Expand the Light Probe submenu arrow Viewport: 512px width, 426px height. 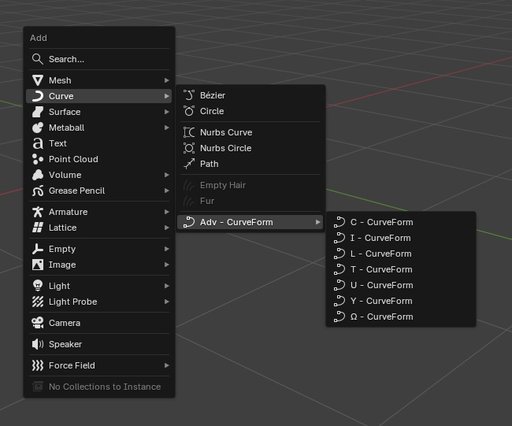[167, 302]
